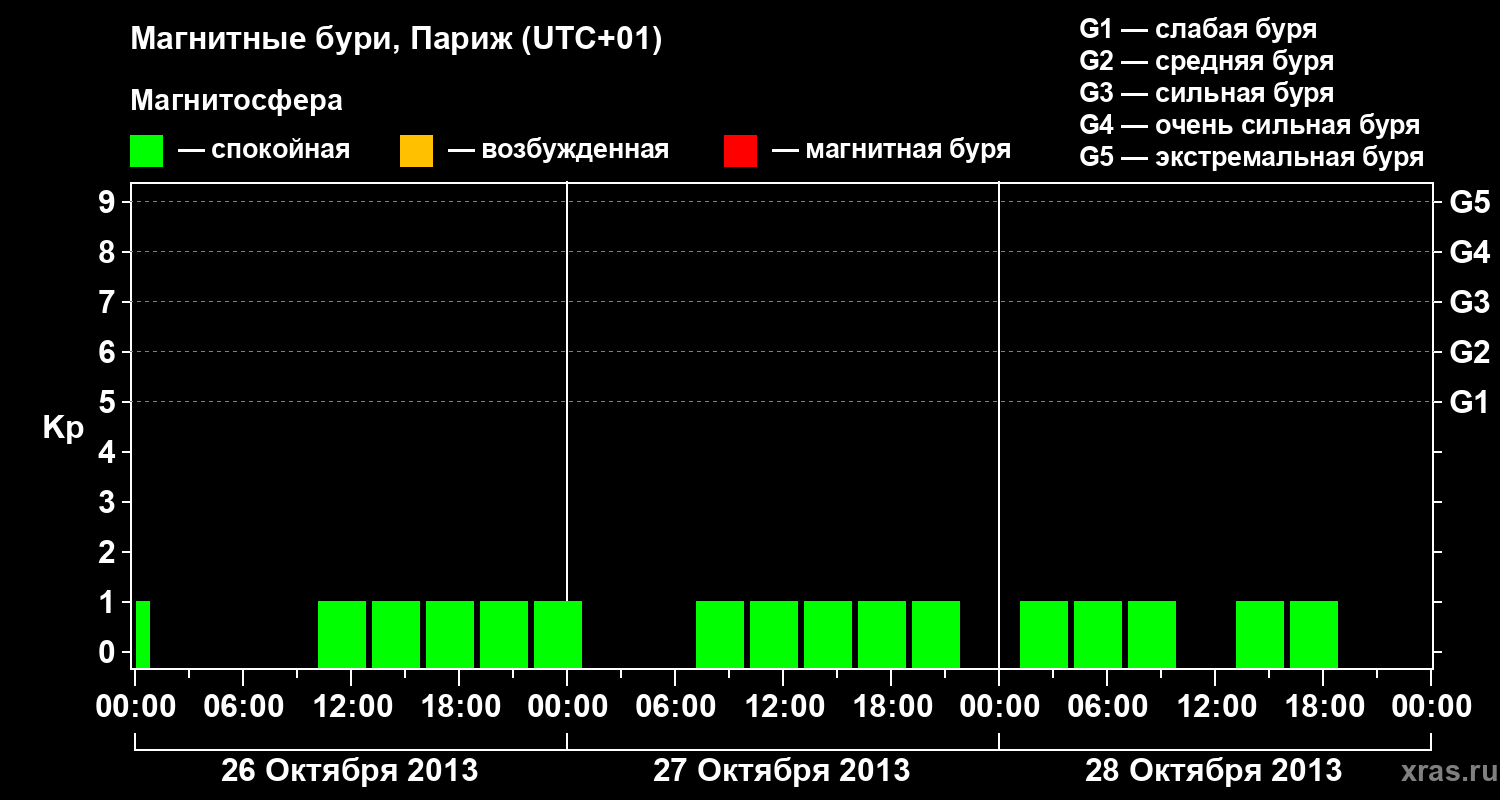This screenshot has height=800, width=1500.
Task: Click the 'G1' label on right axis
Action: click(x=1469, y=402)
